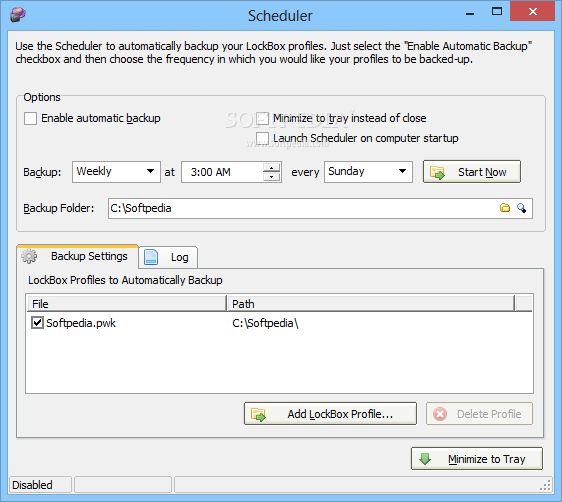Click the Start Now button
Screen dimensions: 562x502
click(472, 172)
